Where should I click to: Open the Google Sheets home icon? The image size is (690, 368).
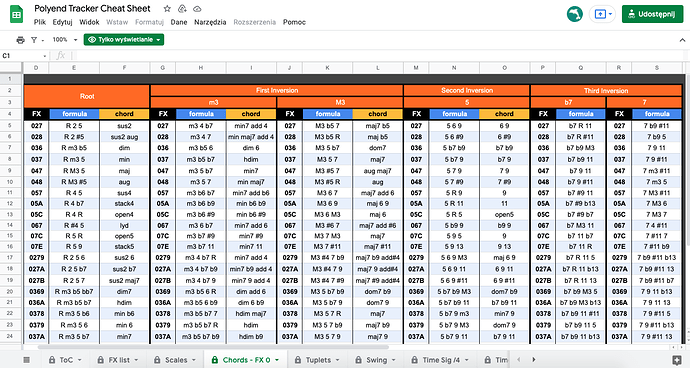pyautogui.click(x=16, y=14)
